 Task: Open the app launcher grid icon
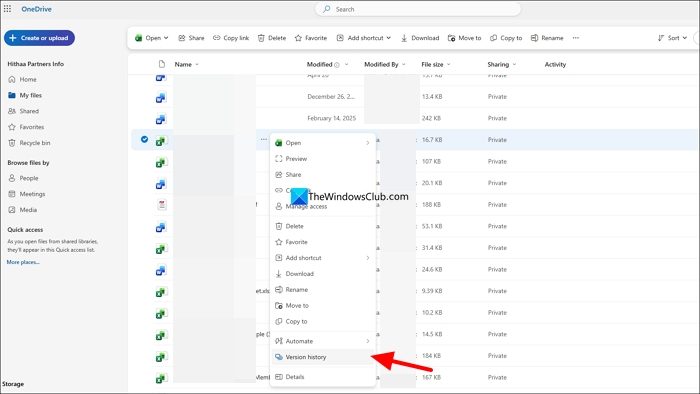click(8, 8)
